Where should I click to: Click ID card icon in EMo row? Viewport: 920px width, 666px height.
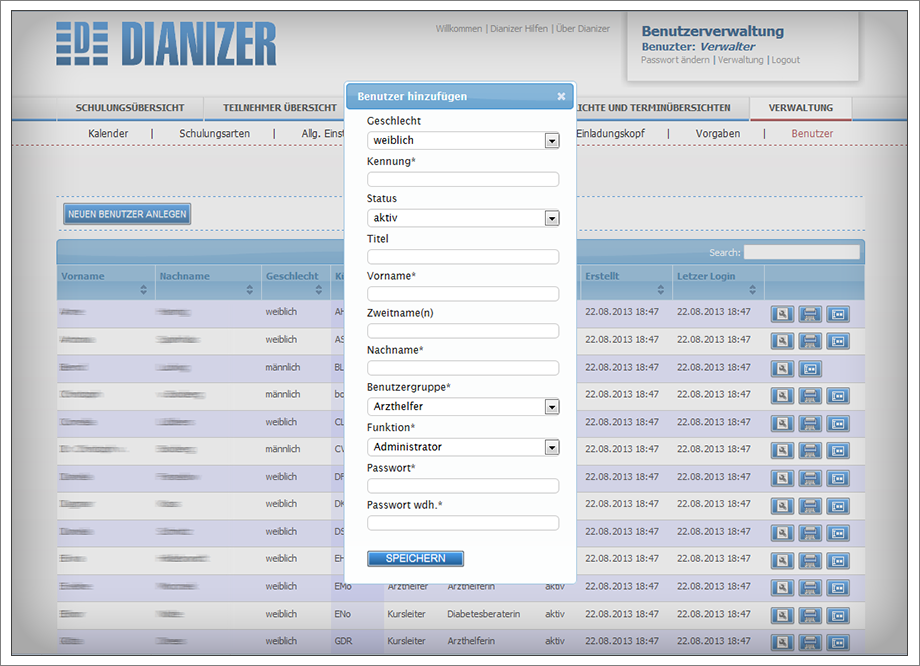[838, 588]
